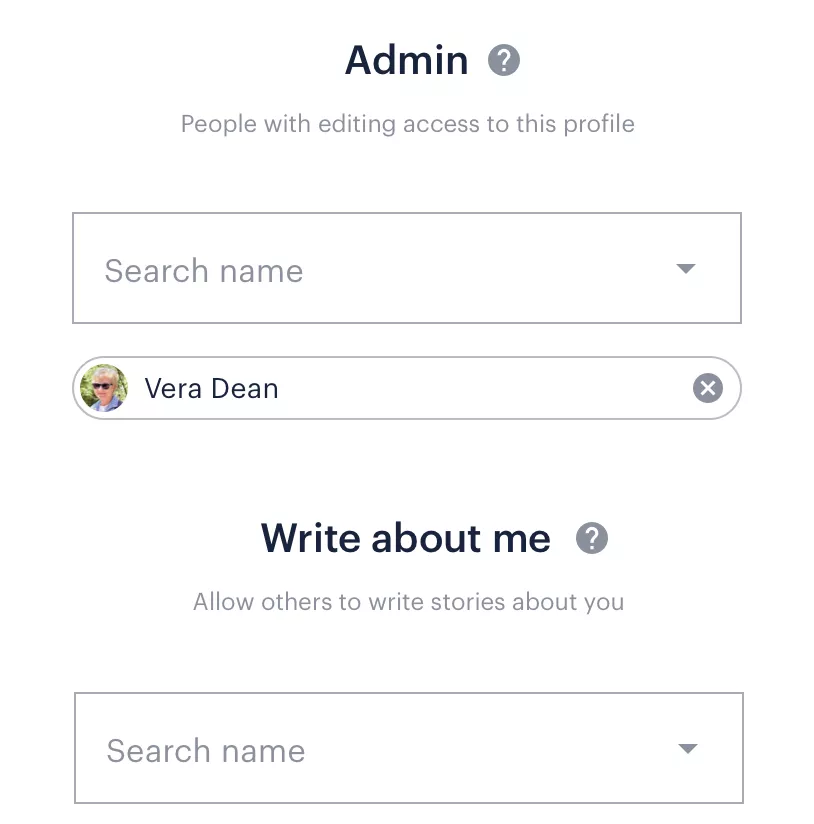
Task: Click the 'Allow others to write stories' description
Action: point(409,602)
